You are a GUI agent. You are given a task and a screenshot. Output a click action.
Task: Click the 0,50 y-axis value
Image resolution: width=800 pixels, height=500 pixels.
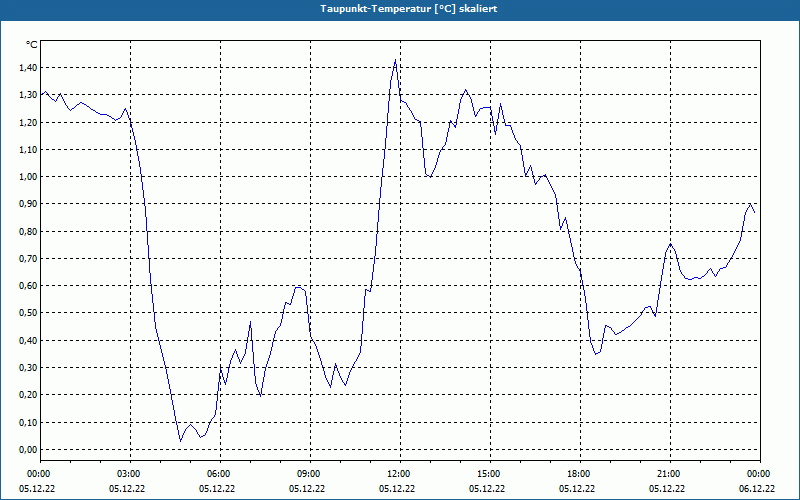pos(27,313)
